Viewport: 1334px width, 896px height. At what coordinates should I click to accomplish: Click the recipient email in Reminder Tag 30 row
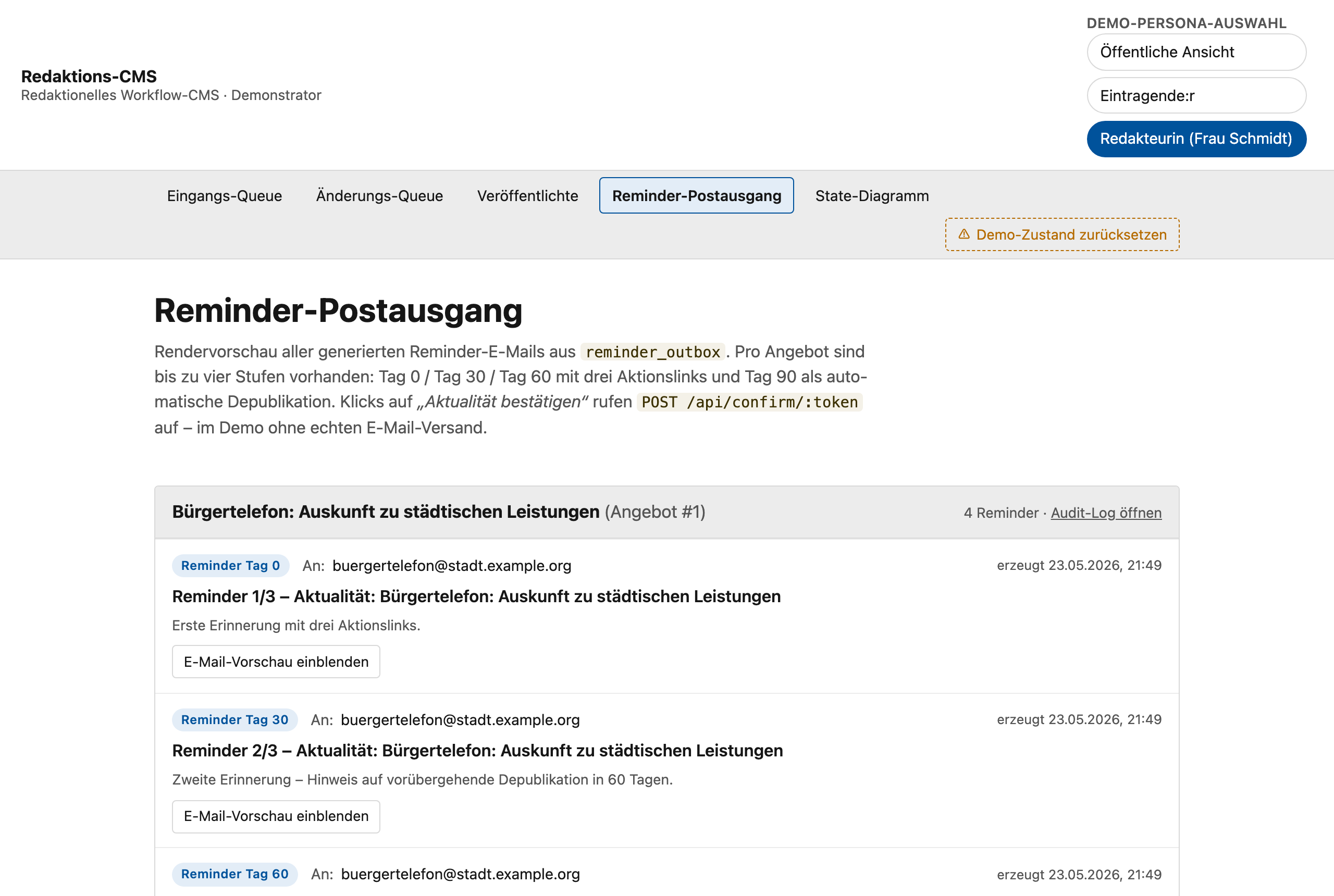tap(460, 719)
